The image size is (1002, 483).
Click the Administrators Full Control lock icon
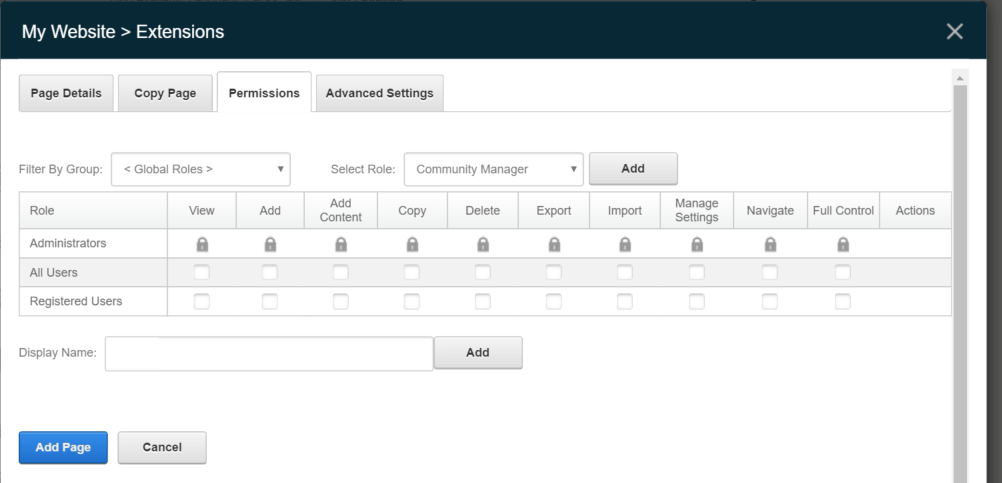pos(843,244)
